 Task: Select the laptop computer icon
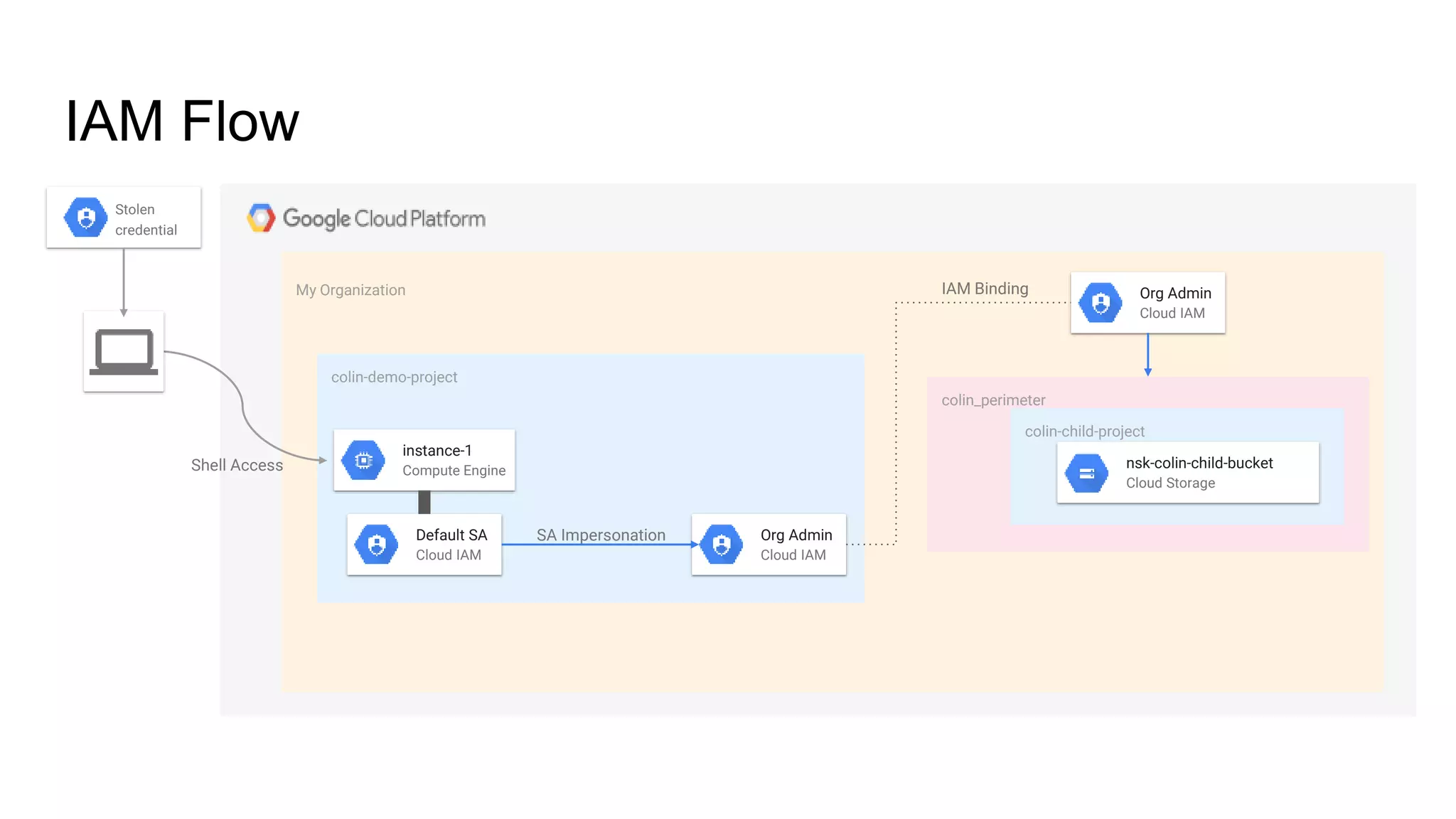(124, 351)
